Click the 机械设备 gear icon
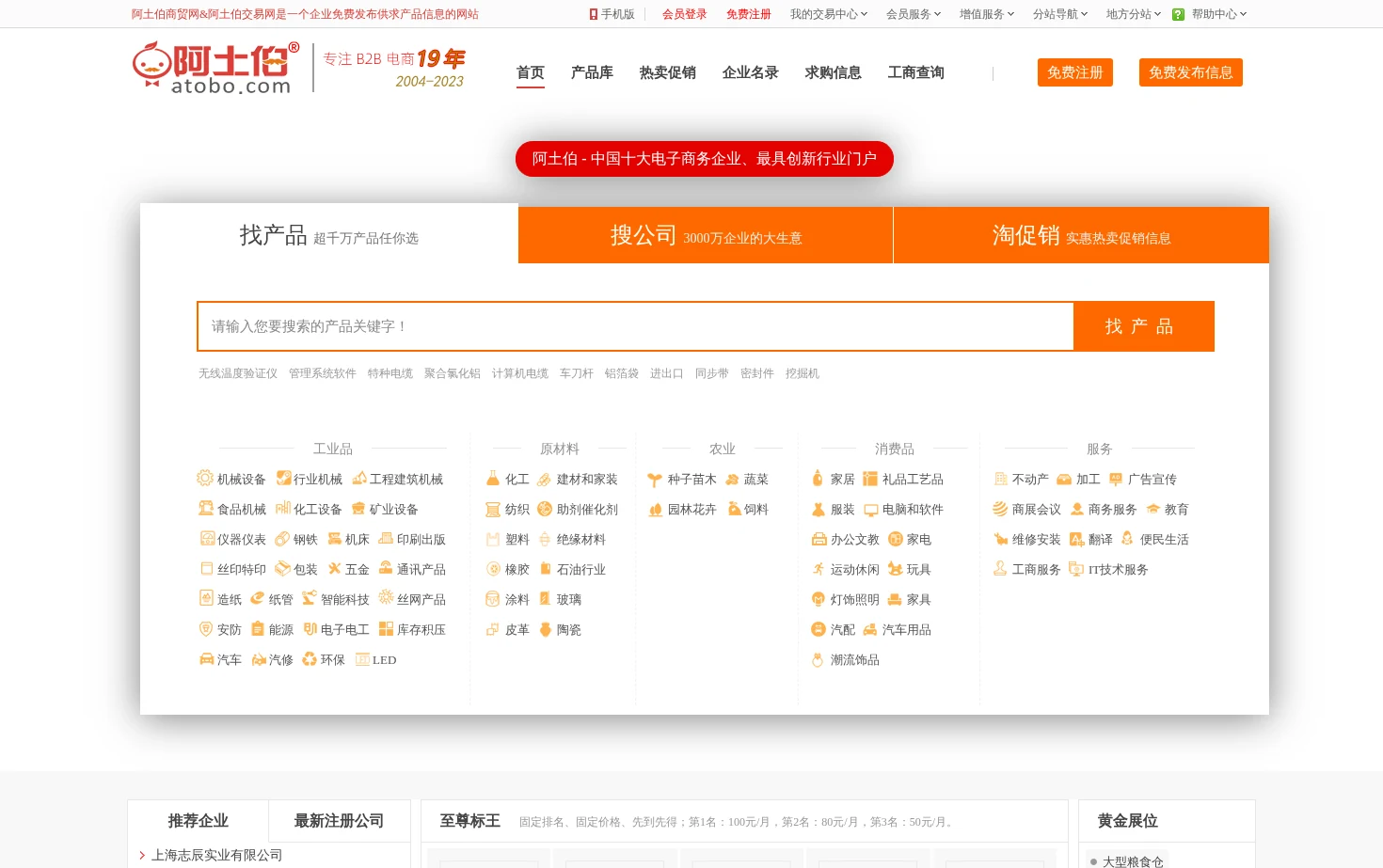The width and height of the screenshot is (1383, 868). click(x=205, y=478)
